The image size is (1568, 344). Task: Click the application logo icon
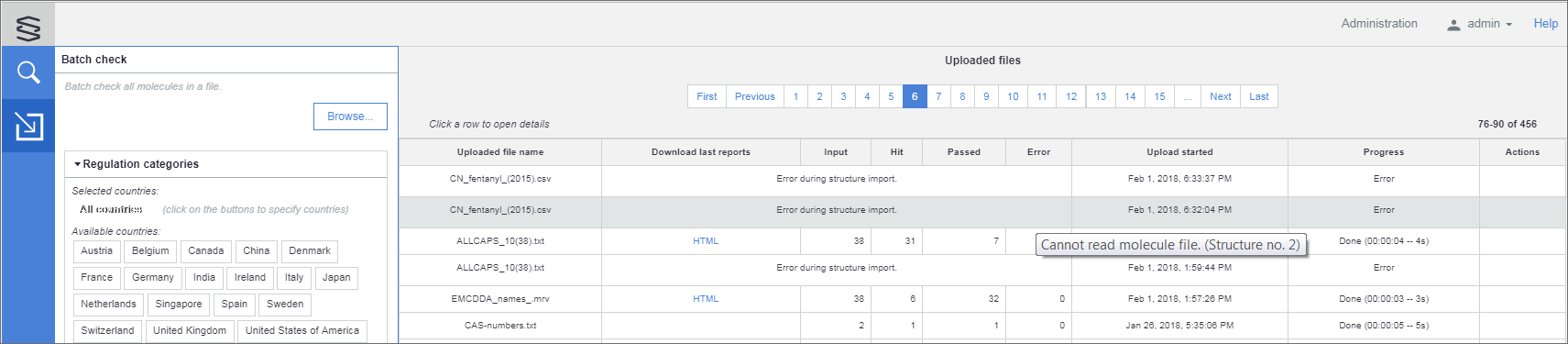[28, 28]
